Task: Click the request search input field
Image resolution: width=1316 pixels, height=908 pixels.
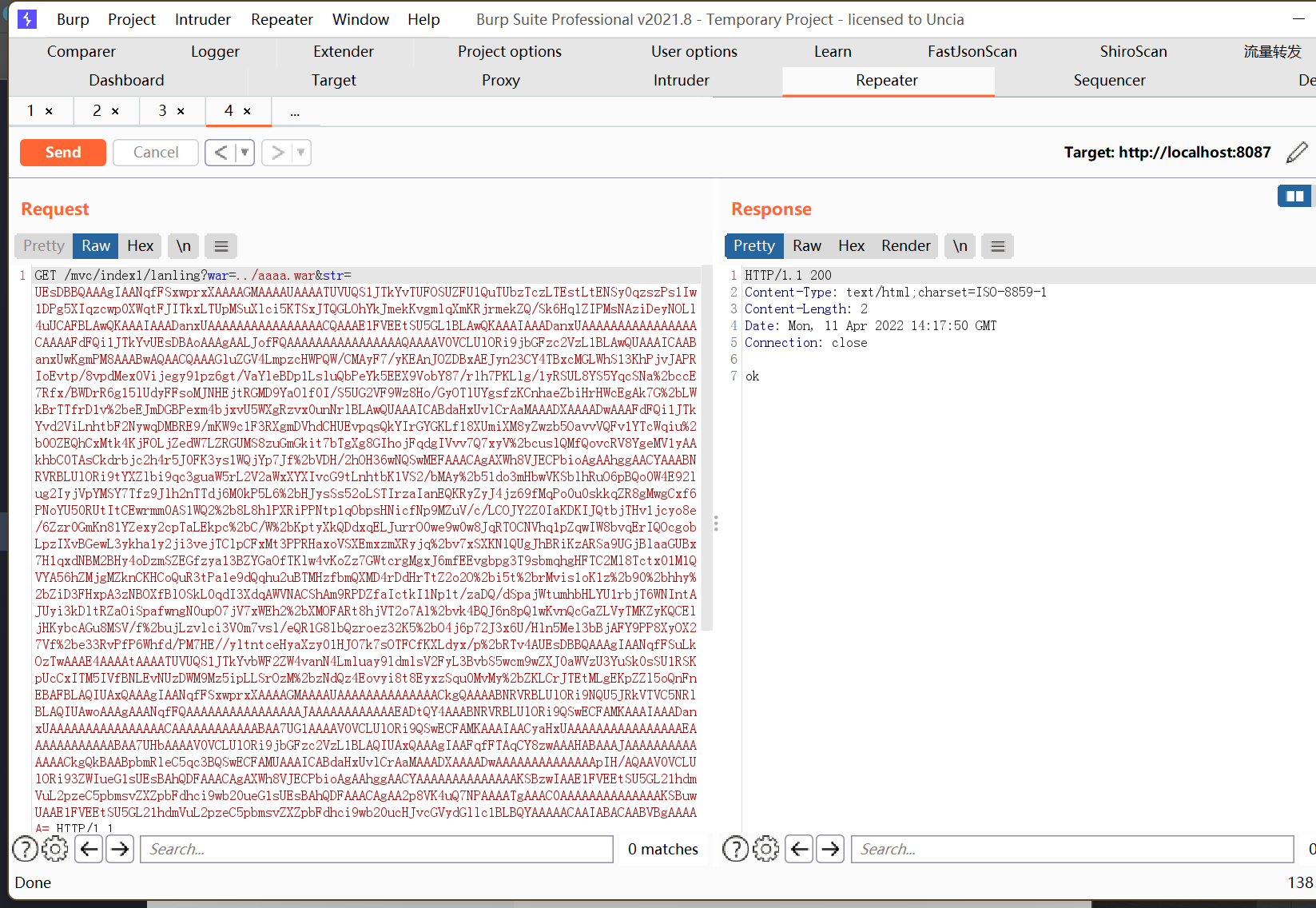Action: click(377, 849)
